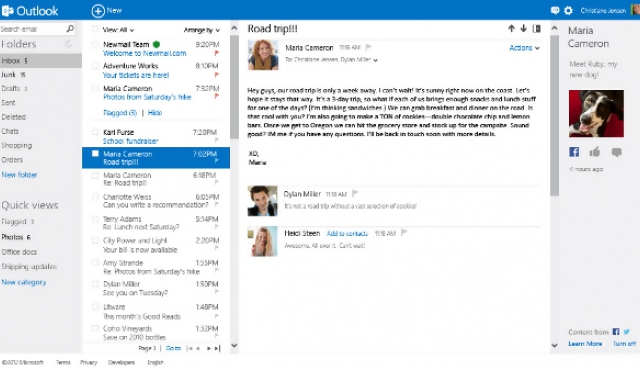Screen dimensions: 640x370
Task: Go to next page arrow
Action: pyautogui.click(x=209, y=348)
